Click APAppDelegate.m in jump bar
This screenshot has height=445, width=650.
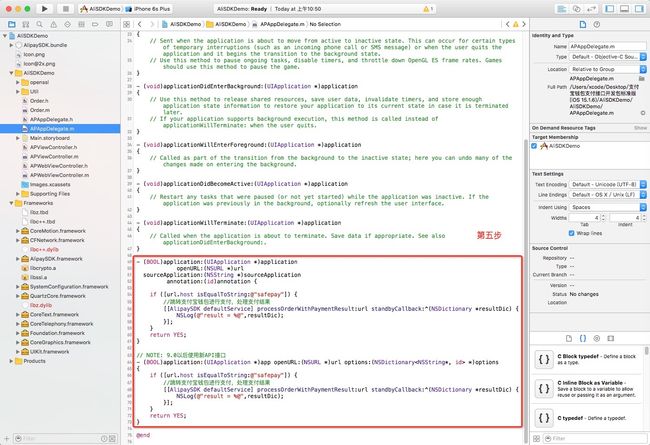coord(279,24)
